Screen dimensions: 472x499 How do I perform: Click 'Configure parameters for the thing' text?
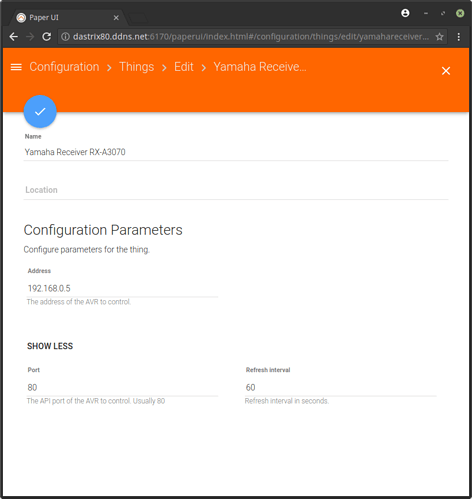[87, 250]
